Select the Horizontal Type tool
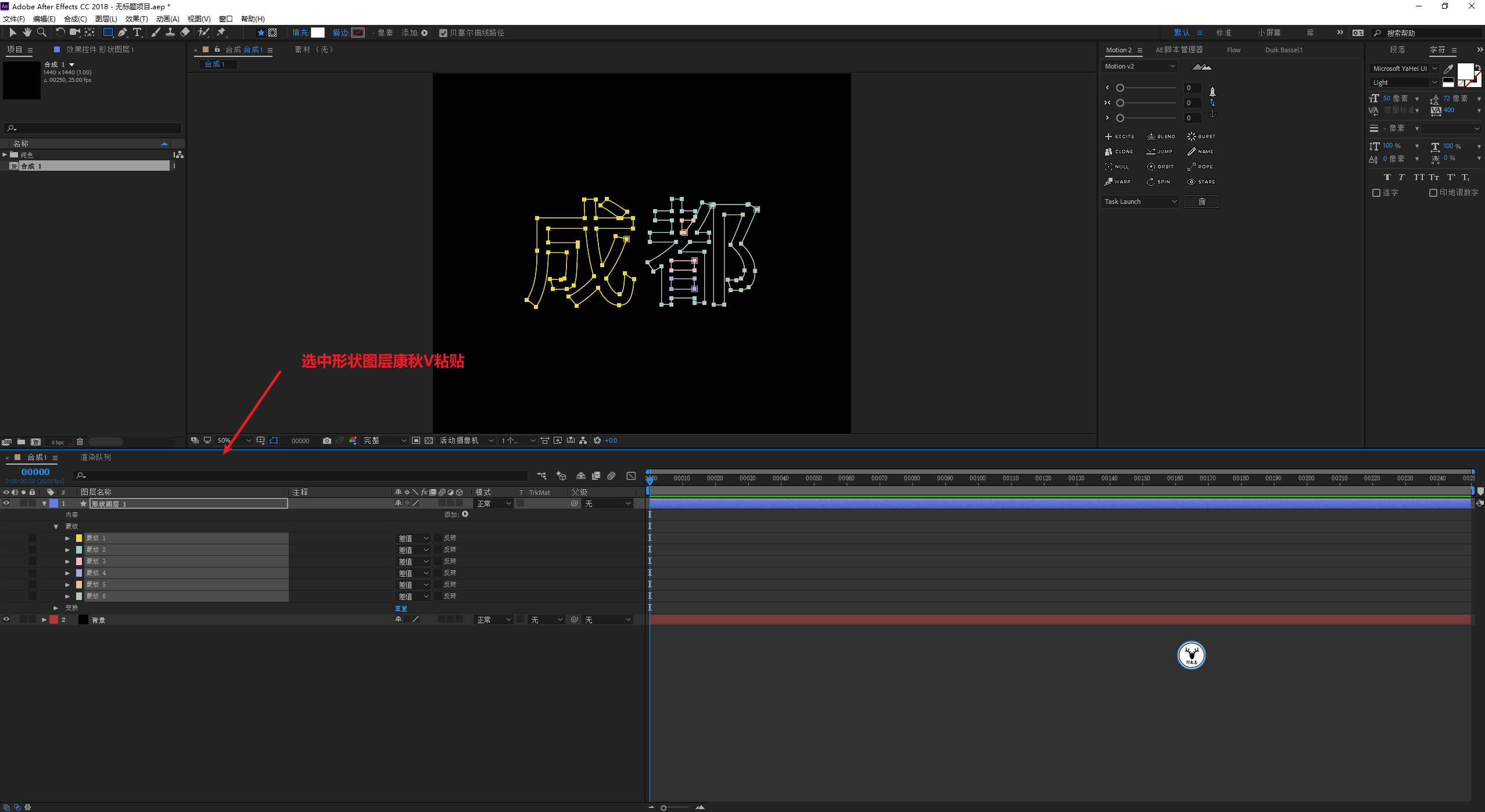This screenshot has width=1485, height=812. (x=137, y=33)
